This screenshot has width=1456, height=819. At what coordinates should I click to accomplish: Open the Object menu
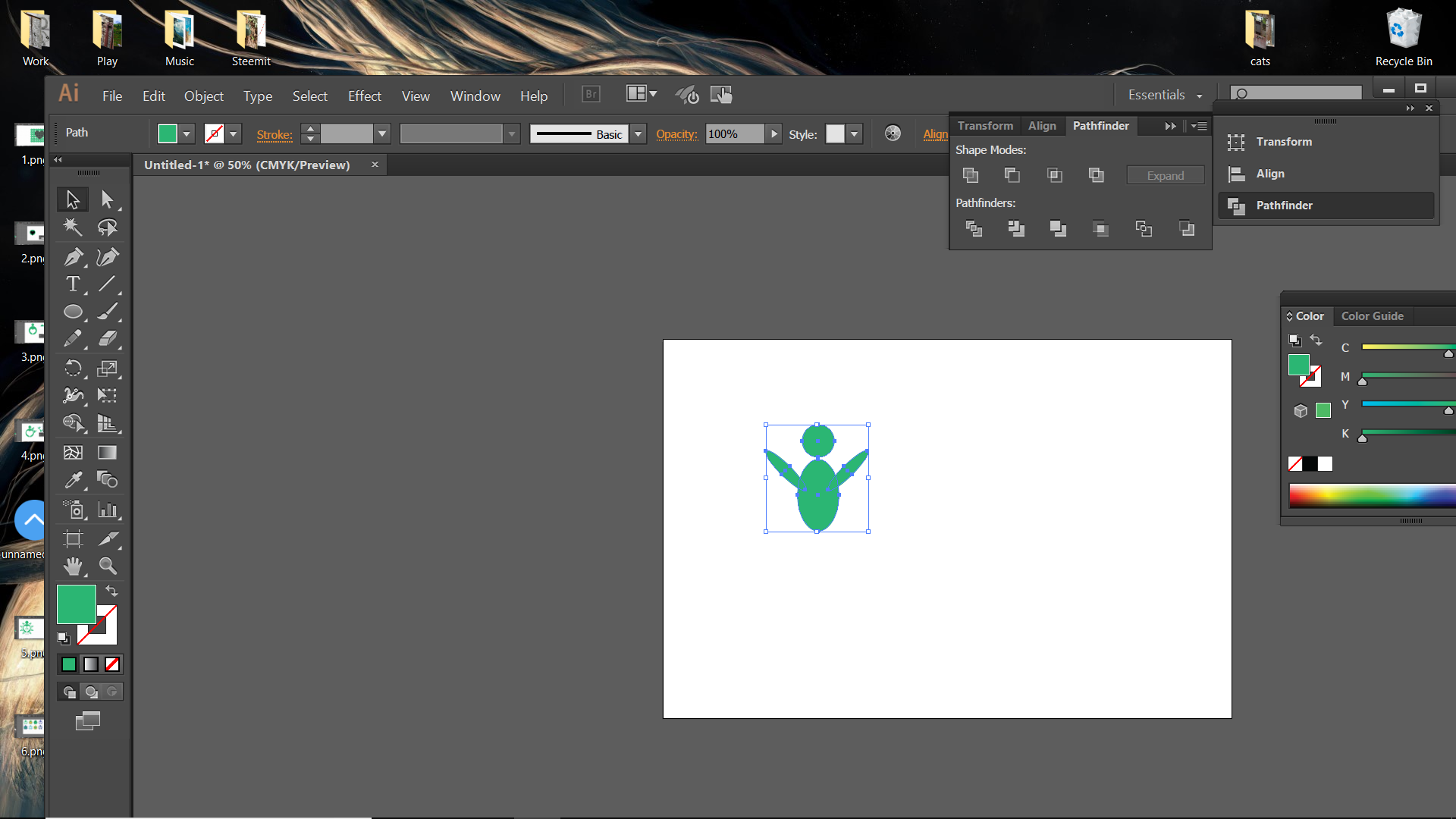pyautogui.click(x=204, y=96)
